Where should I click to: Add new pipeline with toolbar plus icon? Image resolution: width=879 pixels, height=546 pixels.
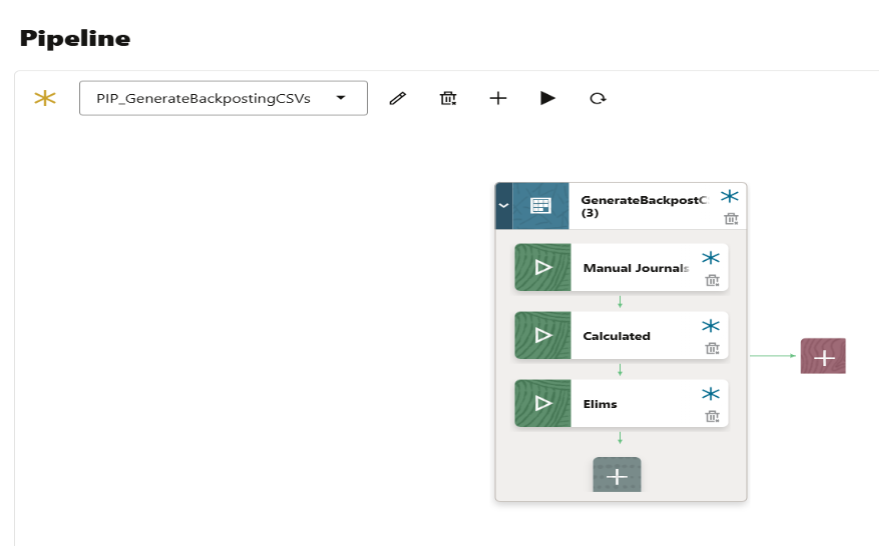coord(498,99)
